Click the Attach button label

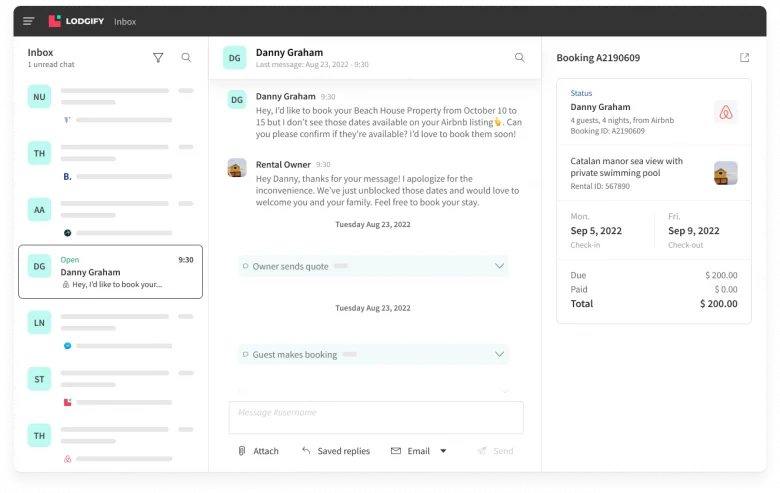pyautogui.click(x=266, y=451)
